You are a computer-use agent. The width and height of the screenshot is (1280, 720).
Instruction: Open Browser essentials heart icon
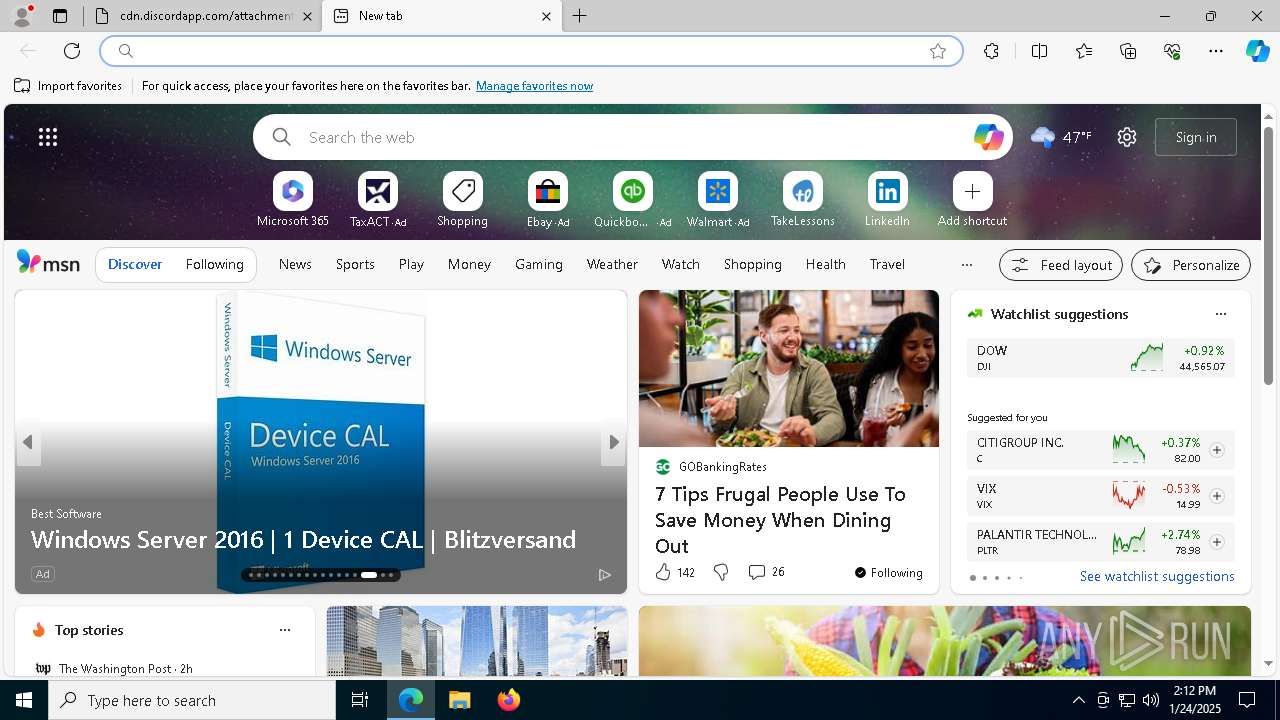point(1172,51)
